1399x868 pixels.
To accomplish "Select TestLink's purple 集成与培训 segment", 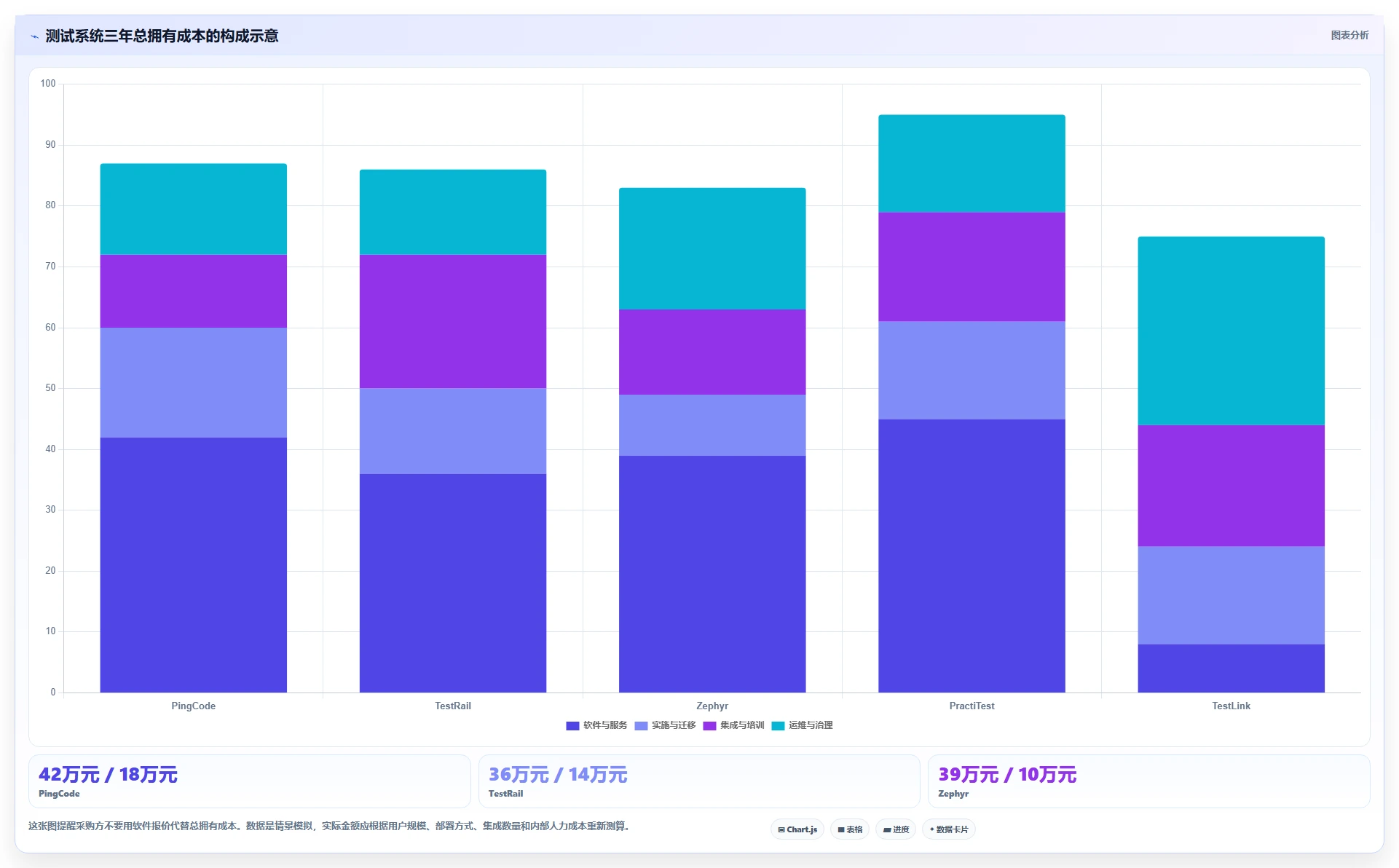I will 1231,486.
